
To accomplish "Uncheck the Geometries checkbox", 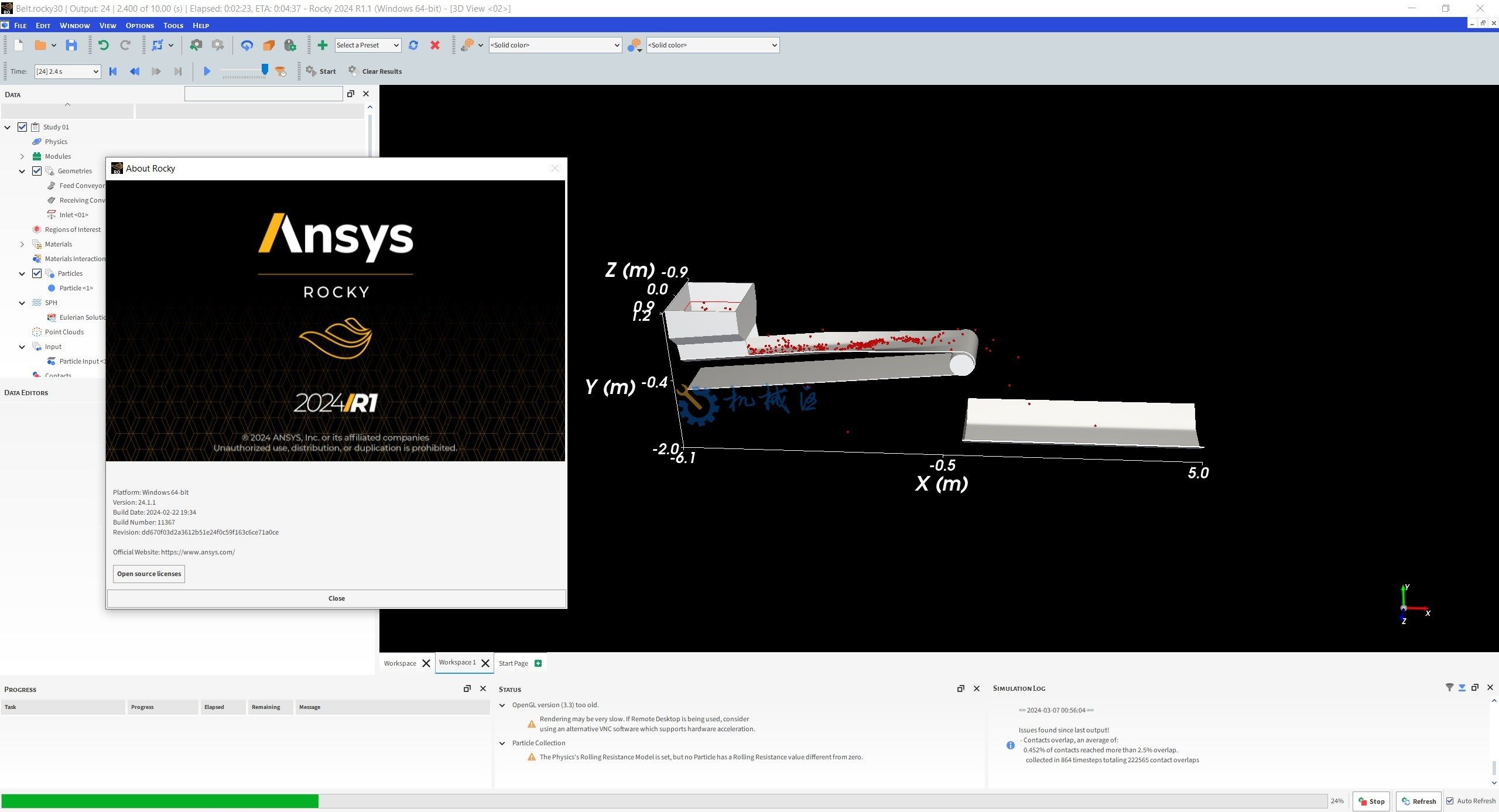I will pyautogui.click(x=36, y=171).
